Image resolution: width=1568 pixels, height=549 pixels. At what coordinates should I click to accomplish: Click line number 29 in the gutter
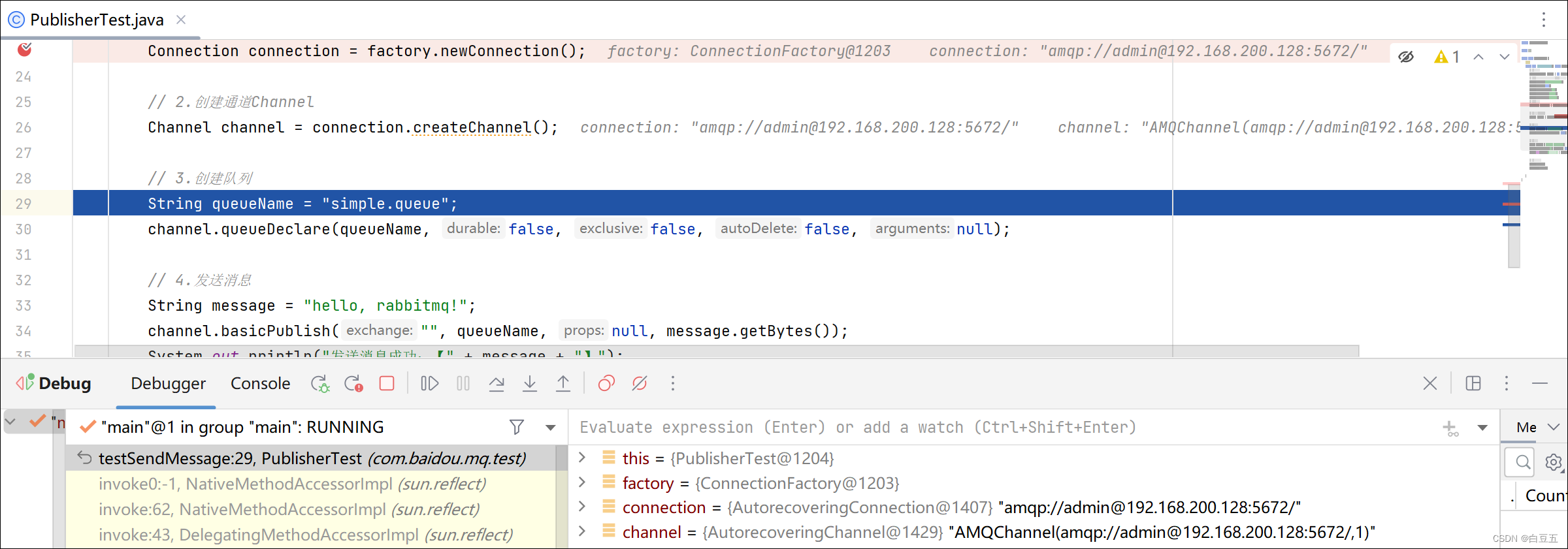[24, 204]
